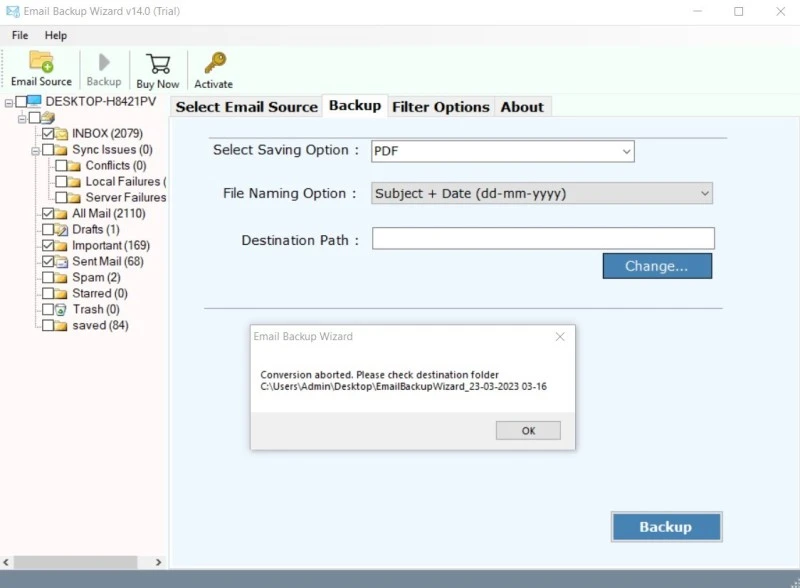This screenshot has height=588, width=800.
Task: Uncheck the INBOX (2079) checkbox
Action: [48, 134]
